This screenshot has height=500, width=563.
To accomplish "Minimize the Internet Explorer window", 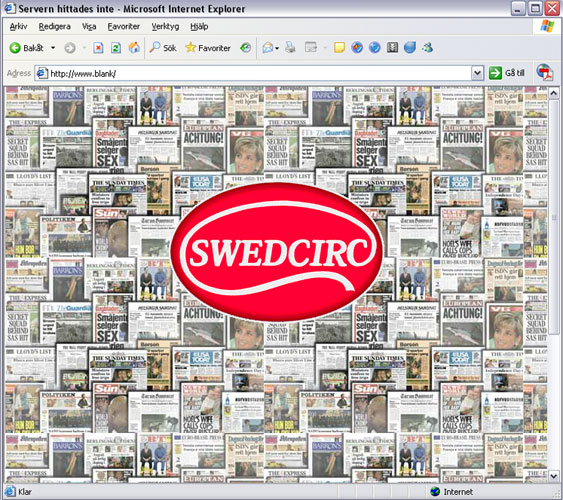I will click(x=518, y=9).
